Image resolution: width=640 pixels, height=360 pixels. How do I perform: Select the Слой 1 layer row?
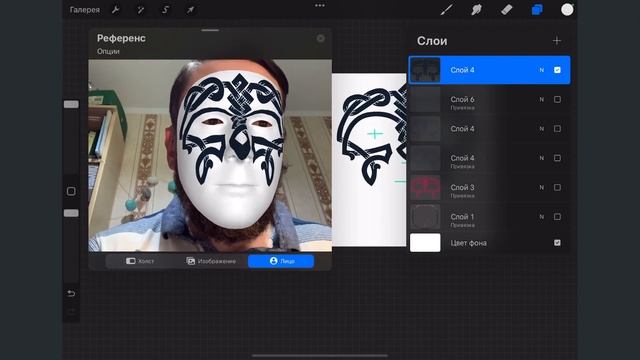pyautogui.click(x=489, y=217)
